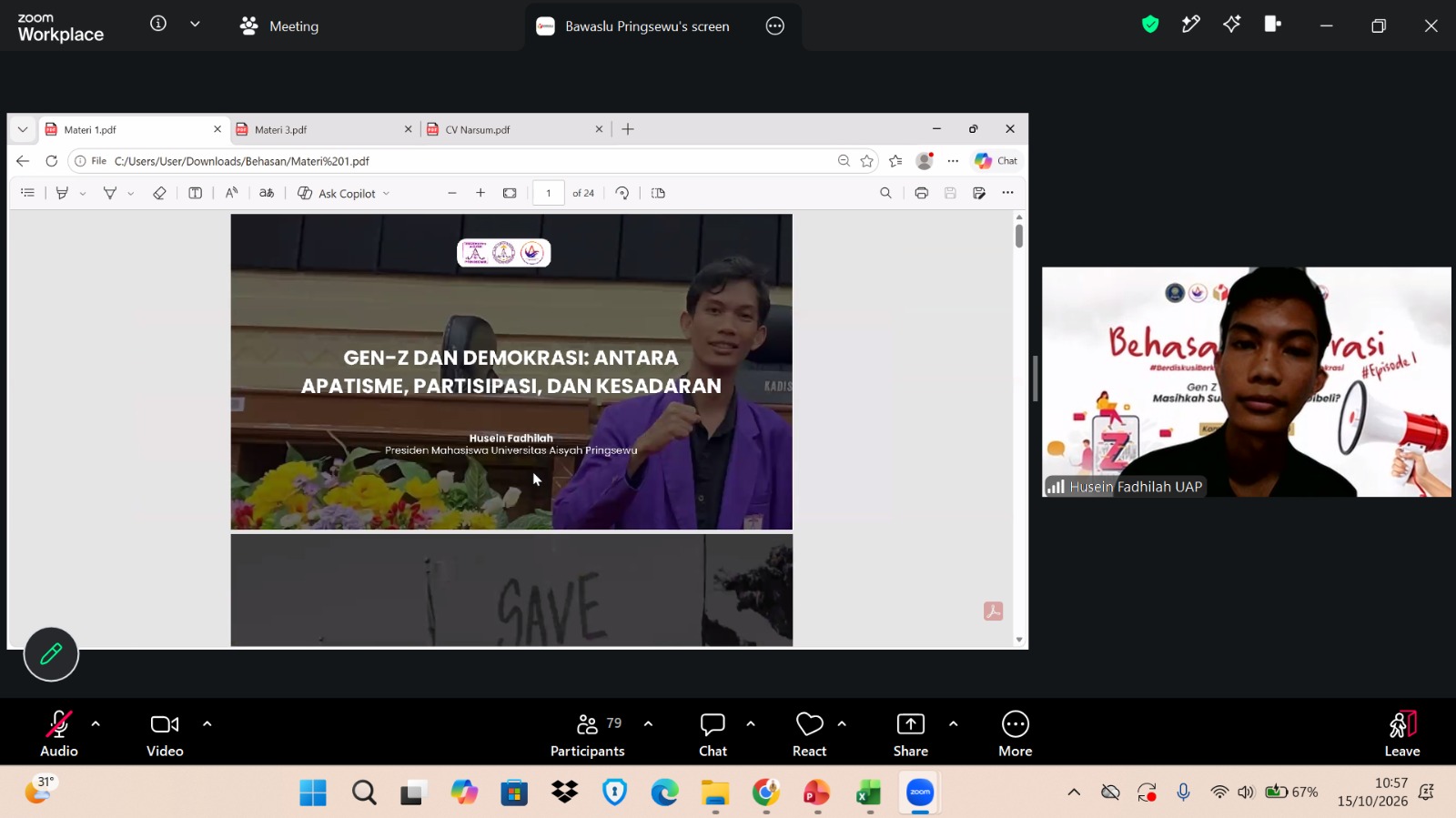Screen dimensions: 1456x818
Task: Zoom out on the PDF
Action: (452, 193)
